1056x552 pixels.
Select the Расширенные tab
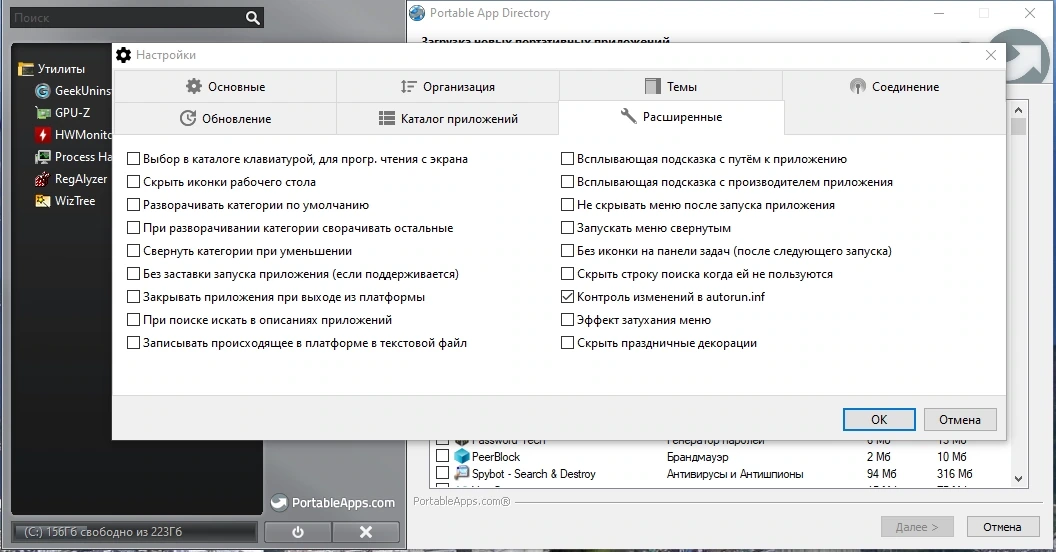[x=671, y=117]
